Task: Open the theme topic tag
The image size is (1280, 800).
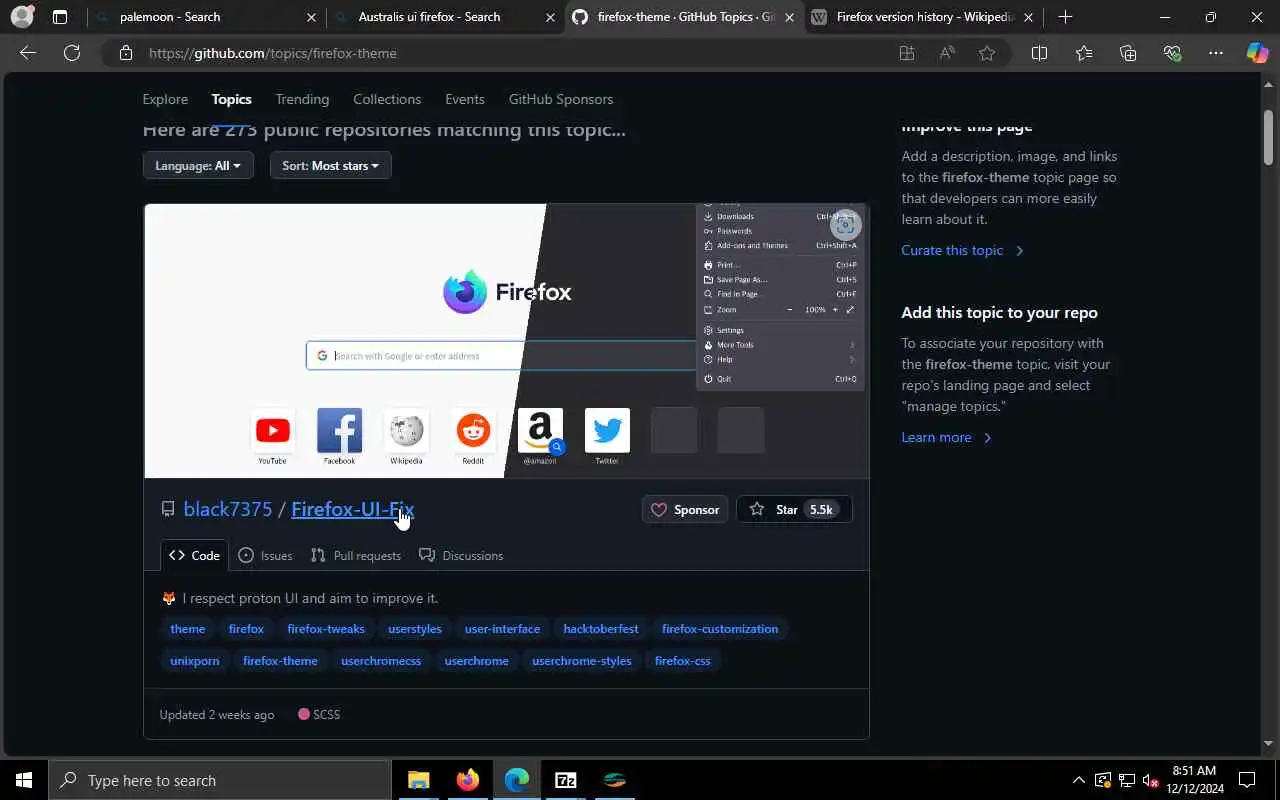Action: pos(187,629)
